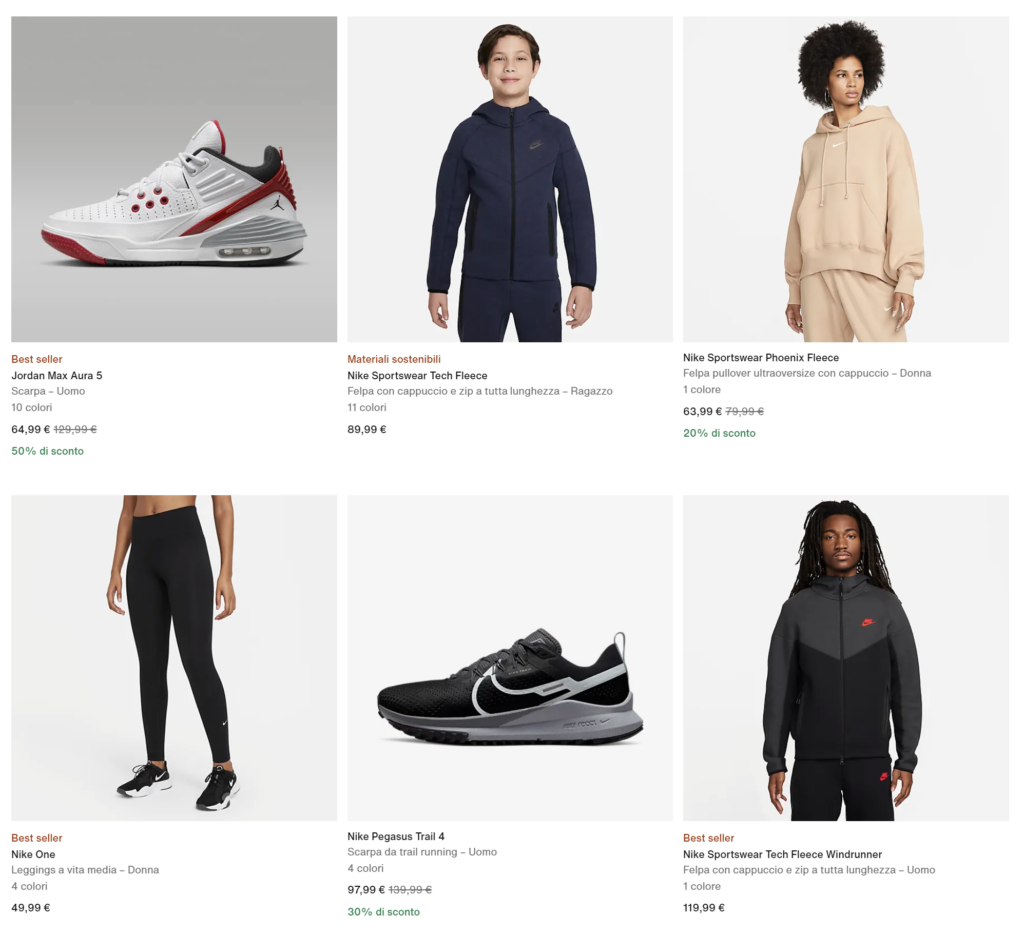Click the Nike One product name
Image resolution: width=1024 pixels, height=934 pixels.
pyautogui.click(x=33, y=855)
